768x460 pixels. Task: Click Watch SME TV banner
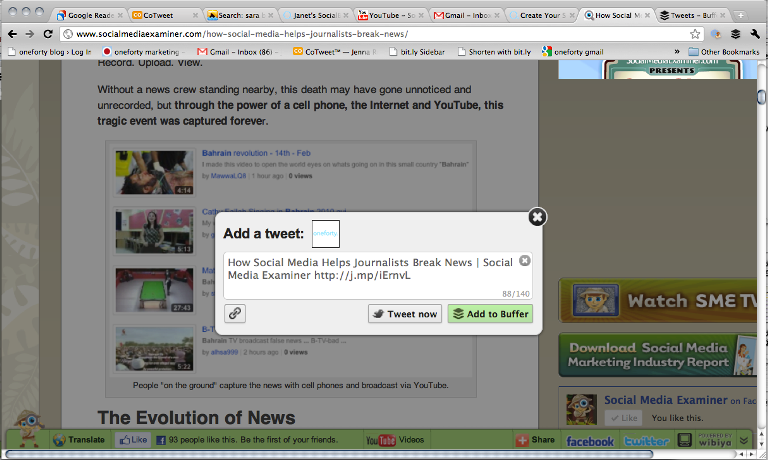coord(658,300)
